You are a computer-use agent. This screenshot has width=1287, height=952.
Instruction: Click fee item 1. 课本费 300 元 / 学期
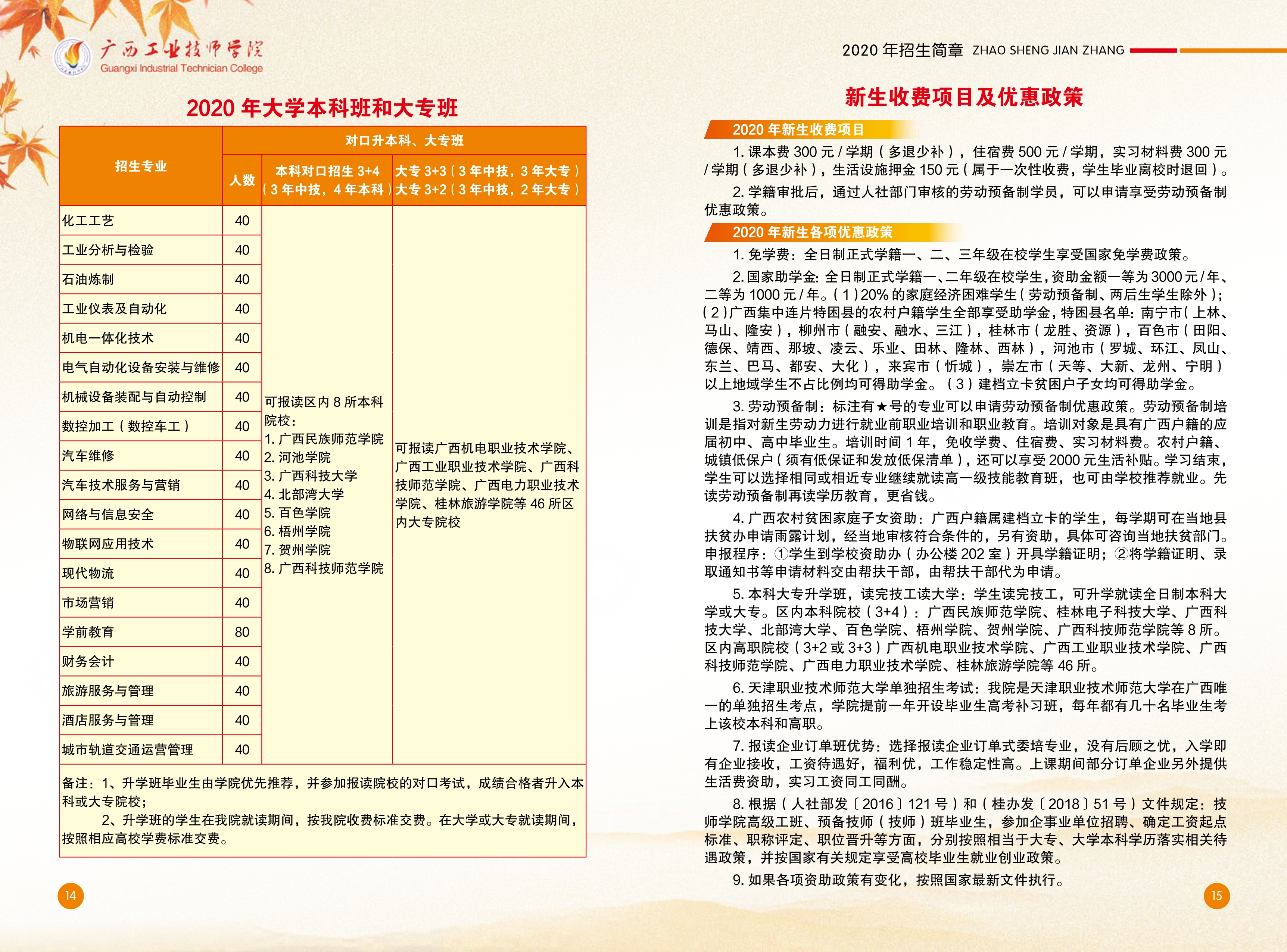coord(966,161)
